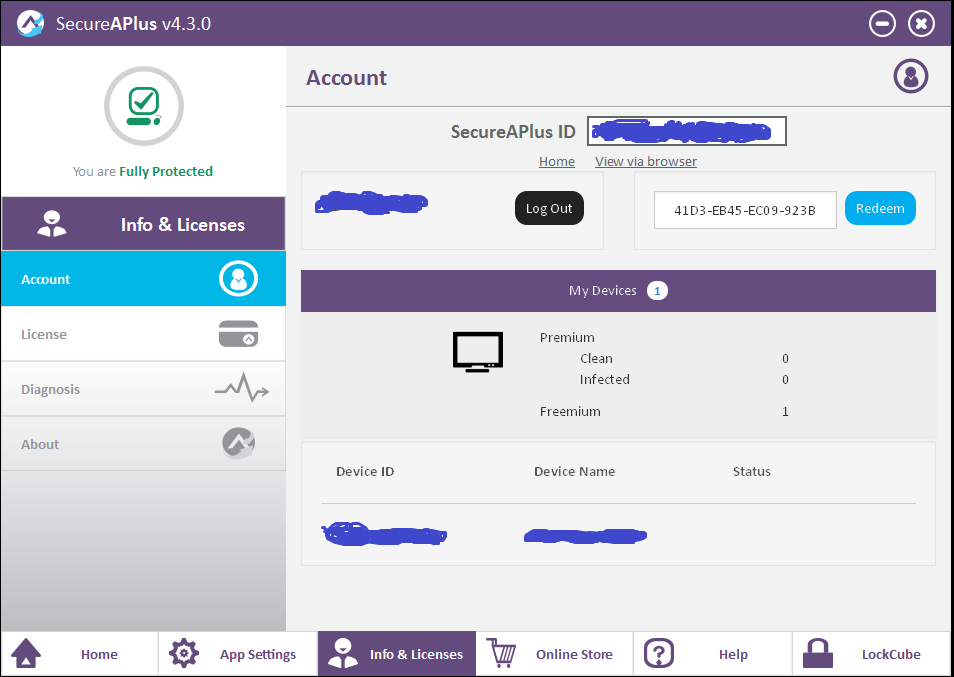Viewport: 954px width, 677px height.
Task: Switch to the Online Store bottom tab
Action: [x=555, y=653]
